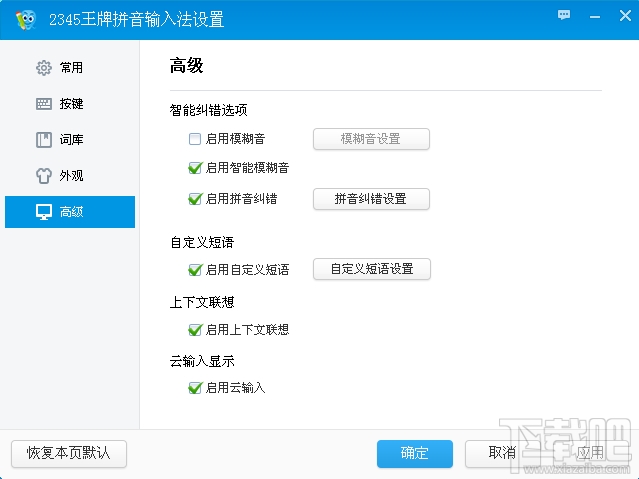The image size is (639, 479).
Task: Apply settings with 应用 button
Action: 591,453
